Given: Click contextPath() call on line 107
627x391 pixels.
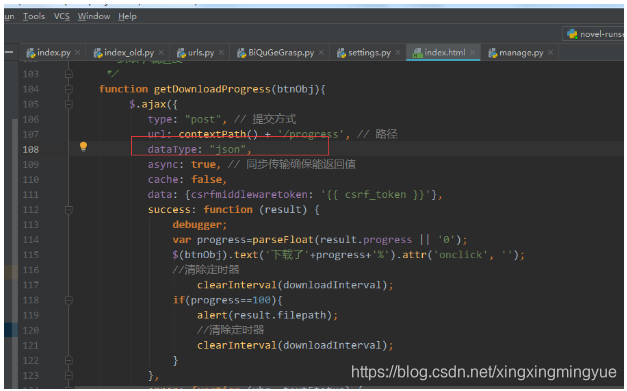Looking at the screenshot, I should [x=218, y=134].
